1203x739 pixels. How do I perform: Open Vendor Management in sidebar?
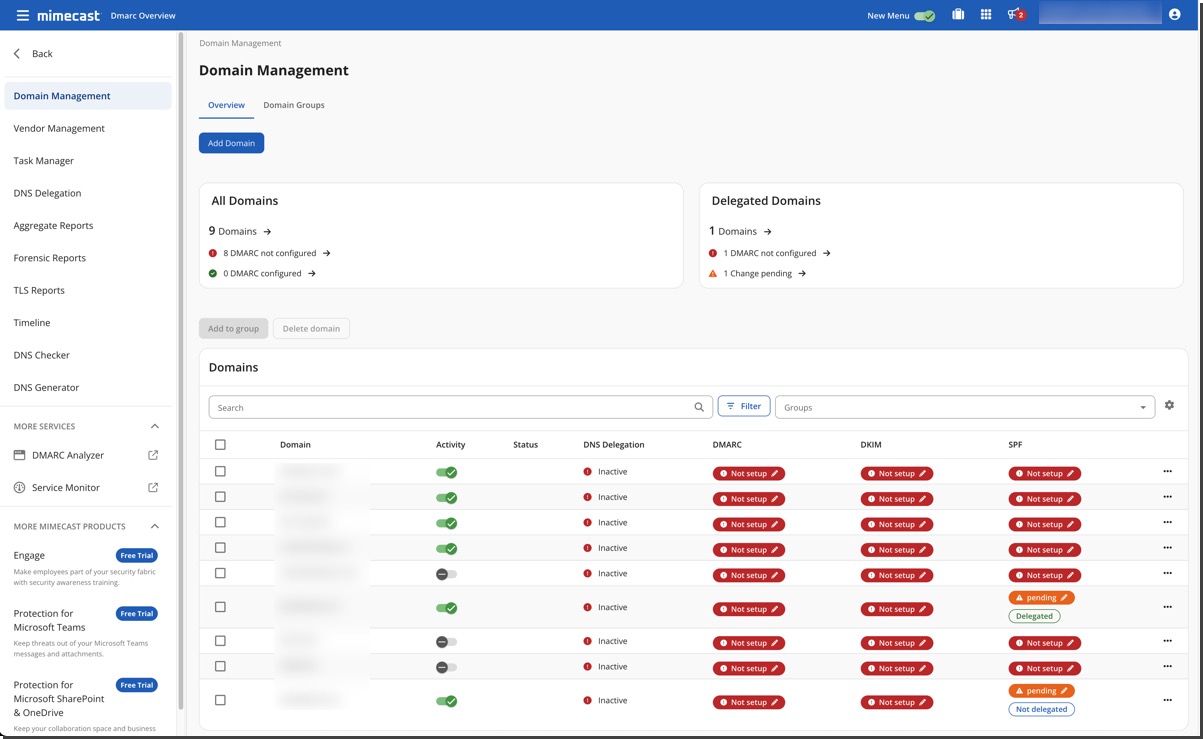(59, 128)
